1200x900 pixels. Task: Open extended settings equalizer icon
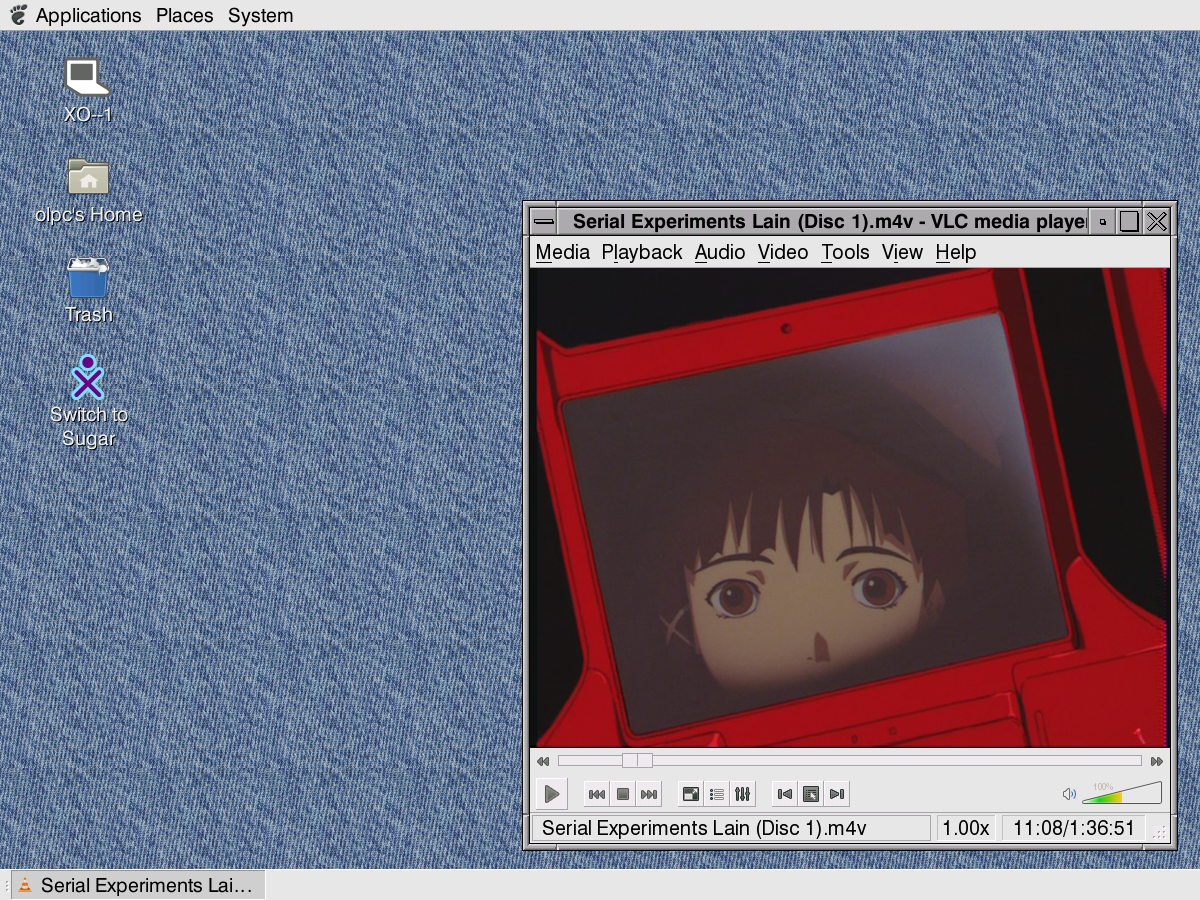click(x=742, y=794)
